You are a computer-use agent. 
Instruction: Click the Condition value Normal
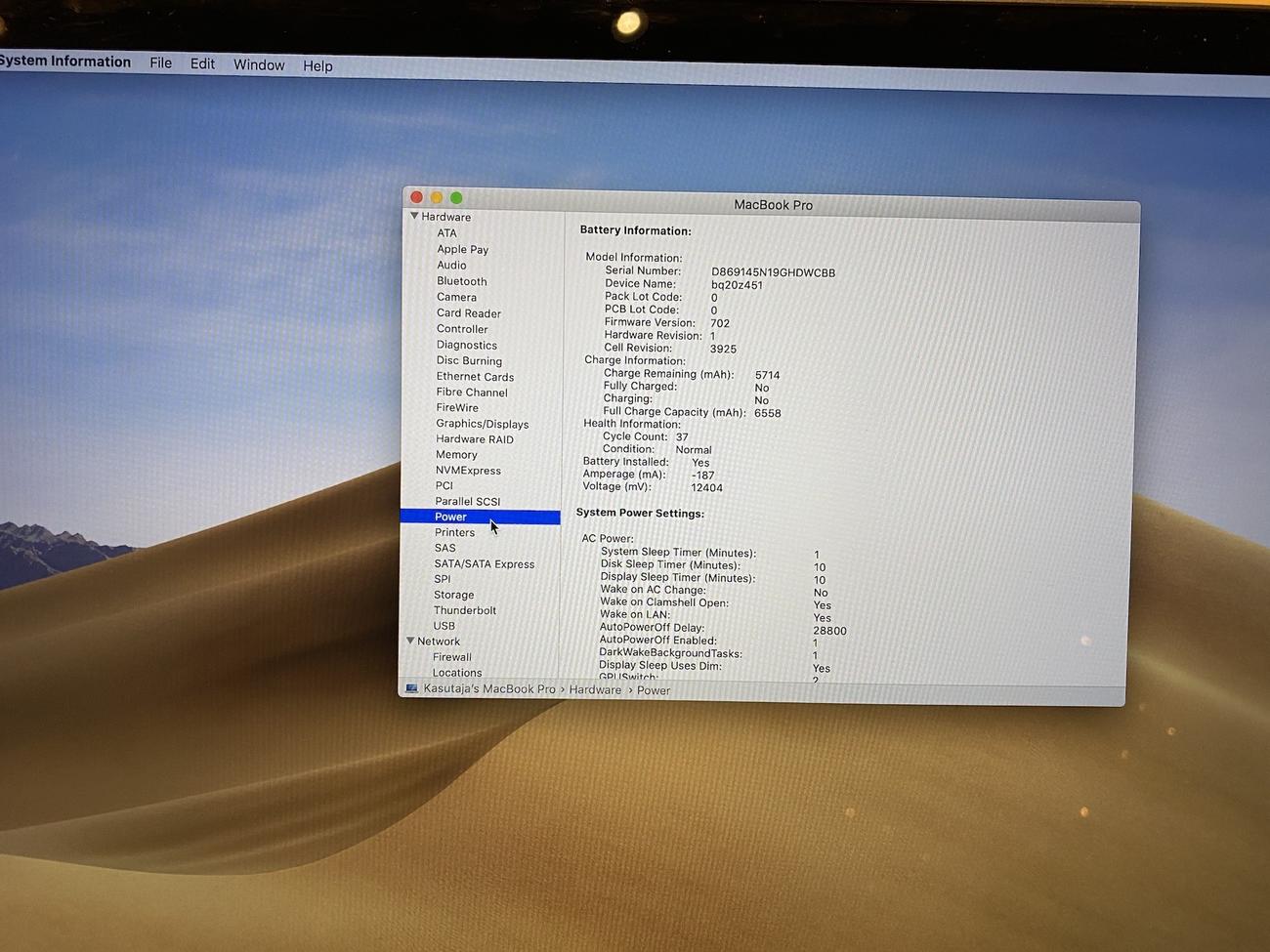point(694,450)
